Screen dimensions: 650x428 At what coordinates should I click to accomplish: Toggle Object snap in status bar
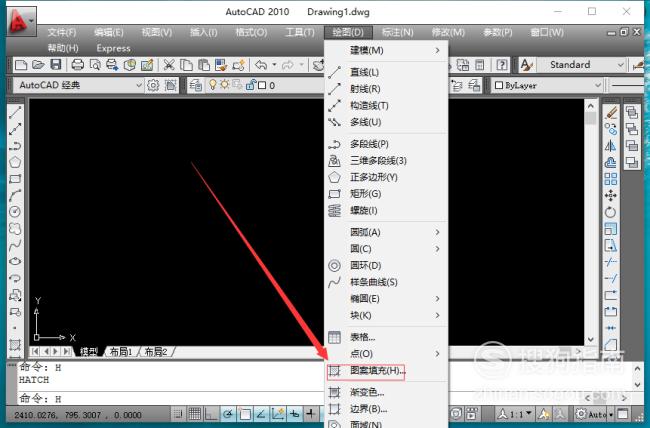(245, 413)
